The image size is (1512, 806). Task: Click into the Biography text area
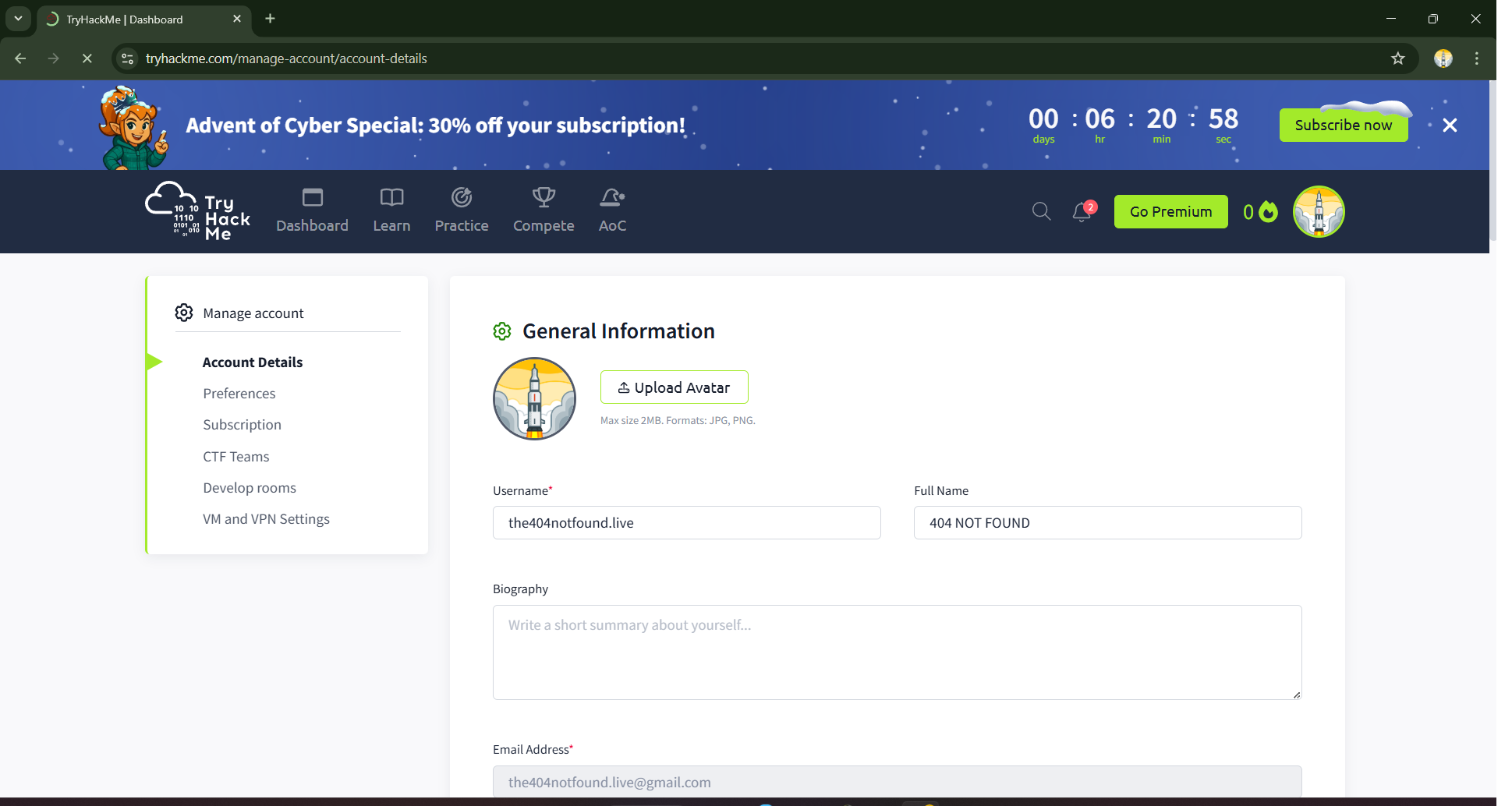(898, 652)
